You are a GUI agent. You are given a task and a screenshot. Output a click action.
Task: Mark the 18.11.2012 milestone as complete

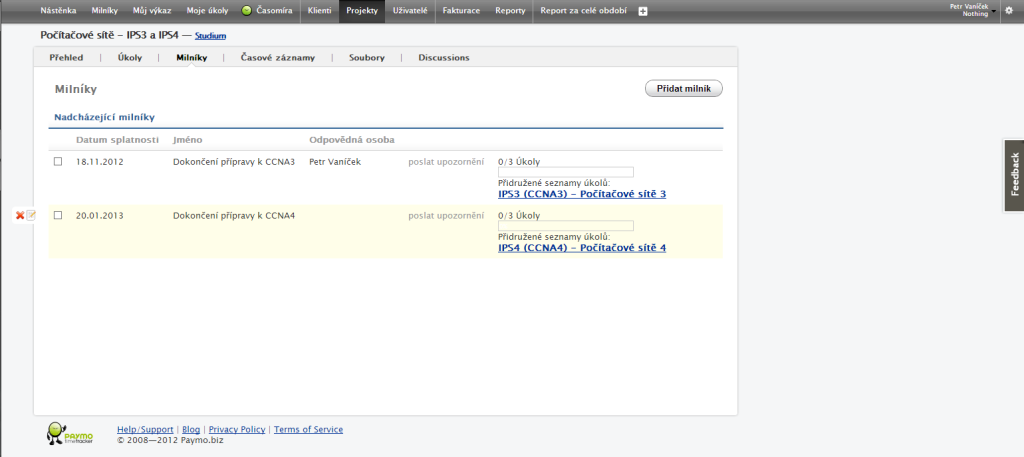pos(57,161)
